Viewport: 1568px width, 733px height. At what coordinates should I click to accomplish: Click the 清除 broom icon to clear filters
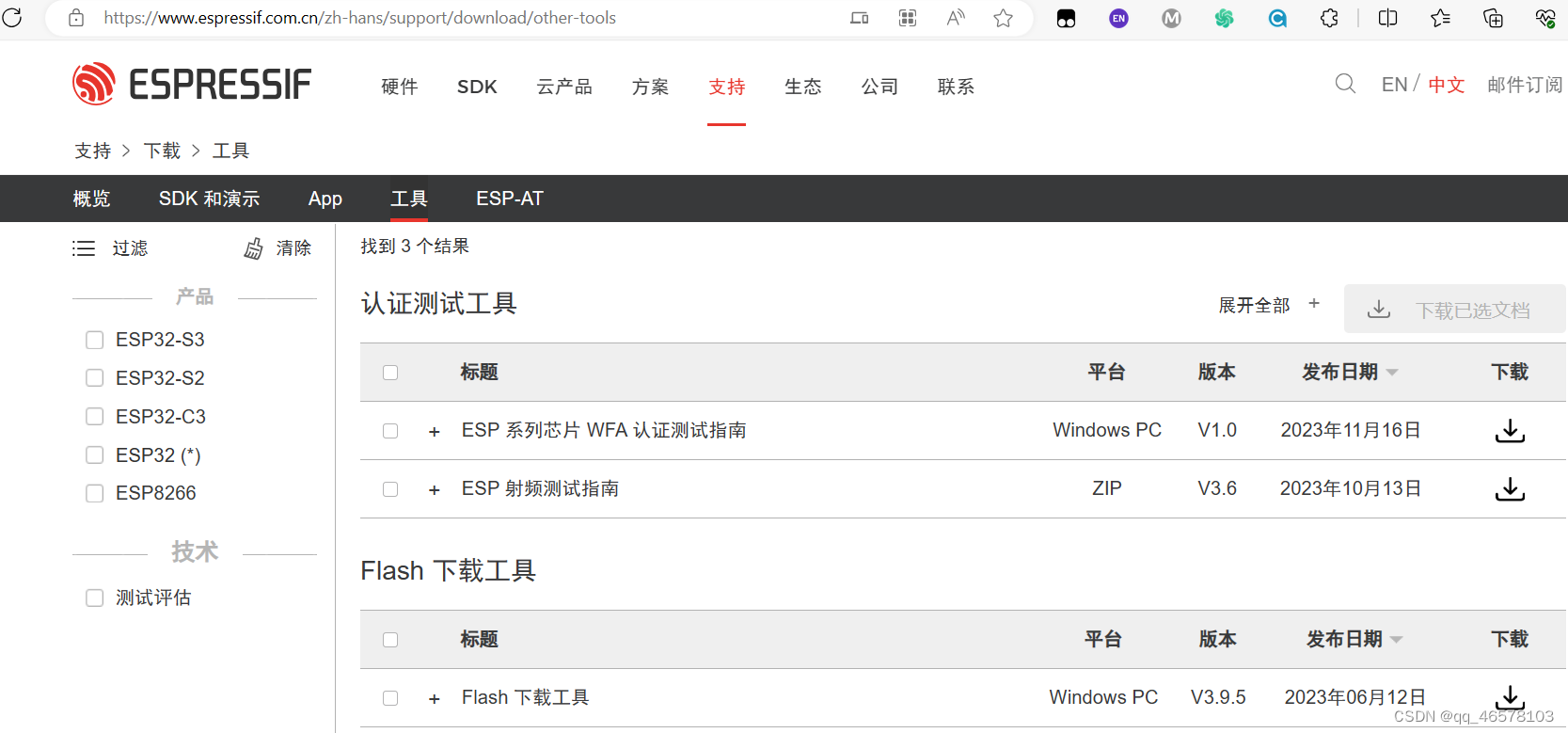point(254,248)
